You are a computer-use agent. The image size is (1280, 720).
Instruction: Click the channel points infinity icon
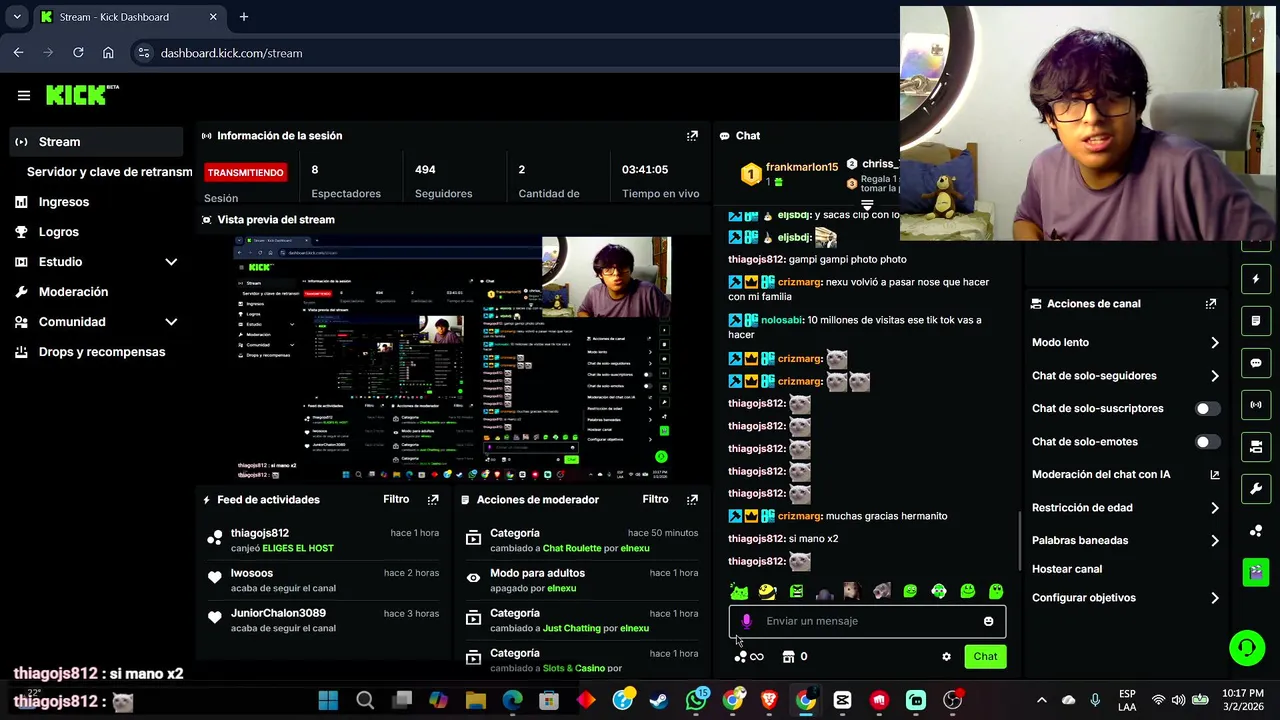749,657
